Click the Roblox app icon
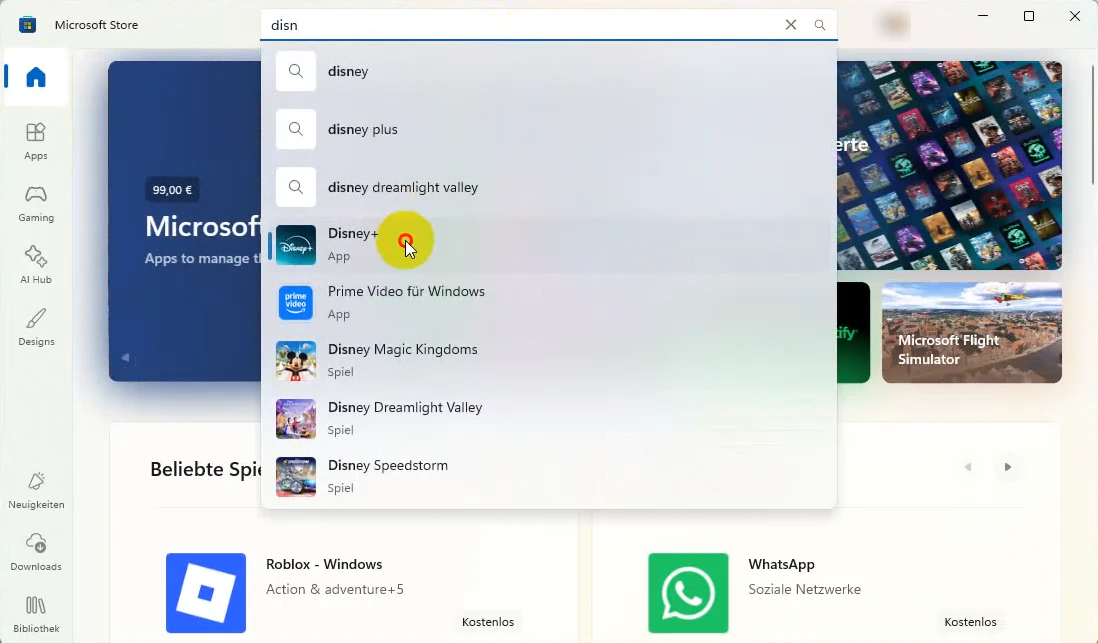Screen dimensions: 1098x643 tap(206, 593)
